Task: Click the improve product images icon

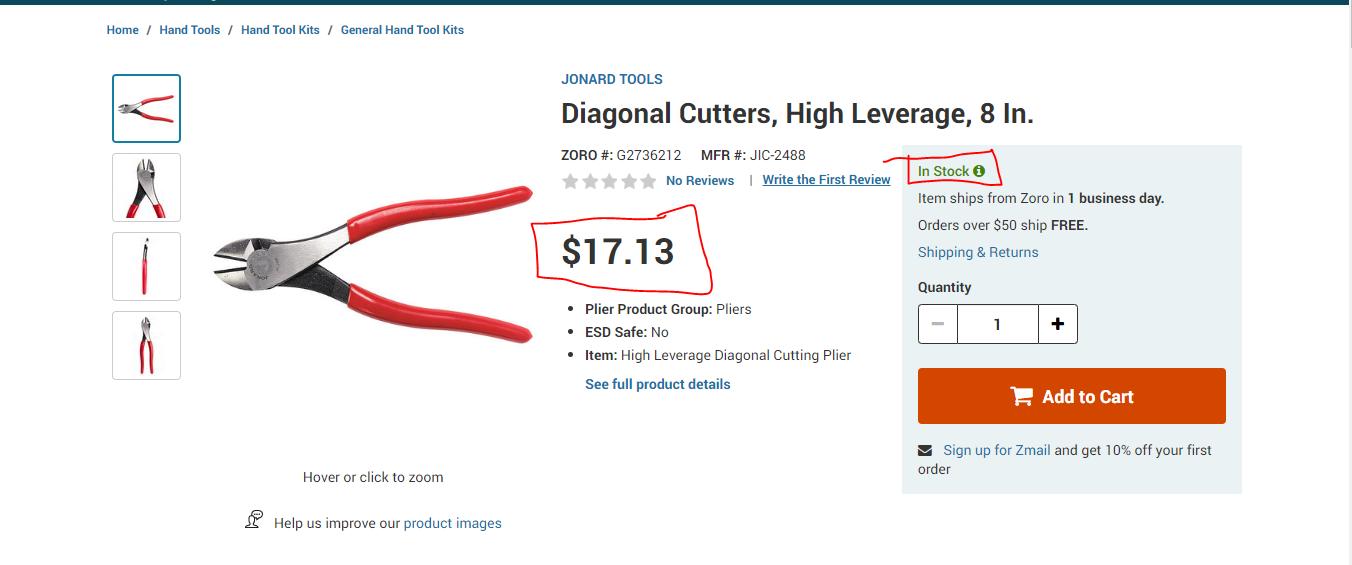Action: (x=254, y=519)
